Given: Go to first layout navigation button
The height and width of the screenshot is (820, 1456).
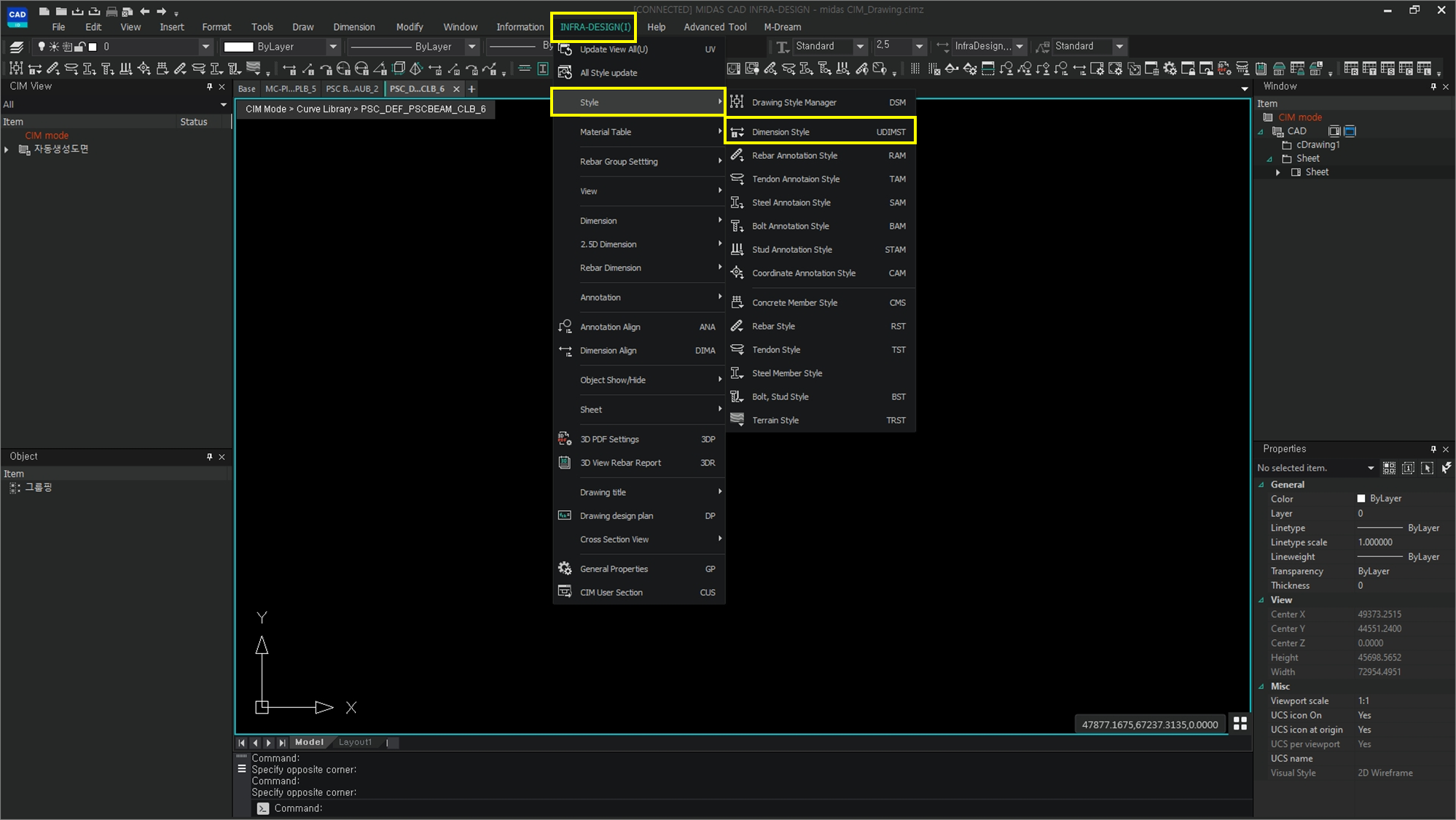Looking at the screenshot, I should (241, 743).
